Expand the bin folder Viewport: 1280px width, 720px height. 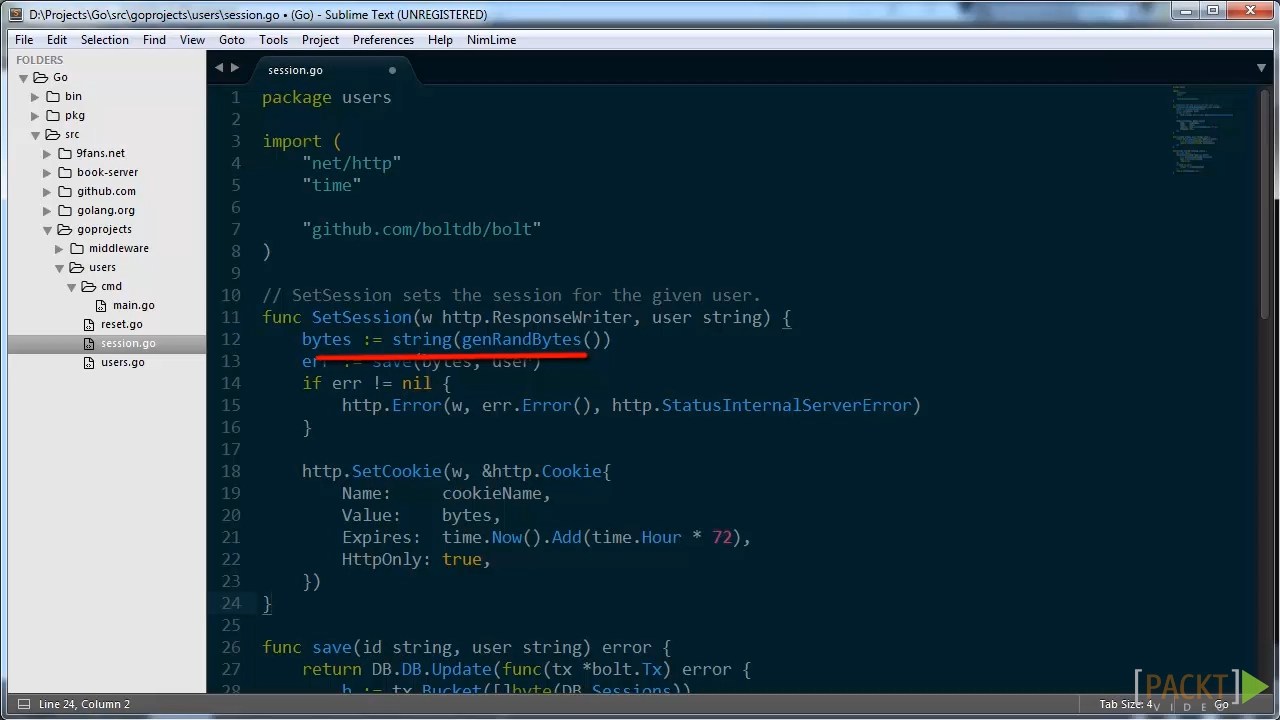(35, 97)
